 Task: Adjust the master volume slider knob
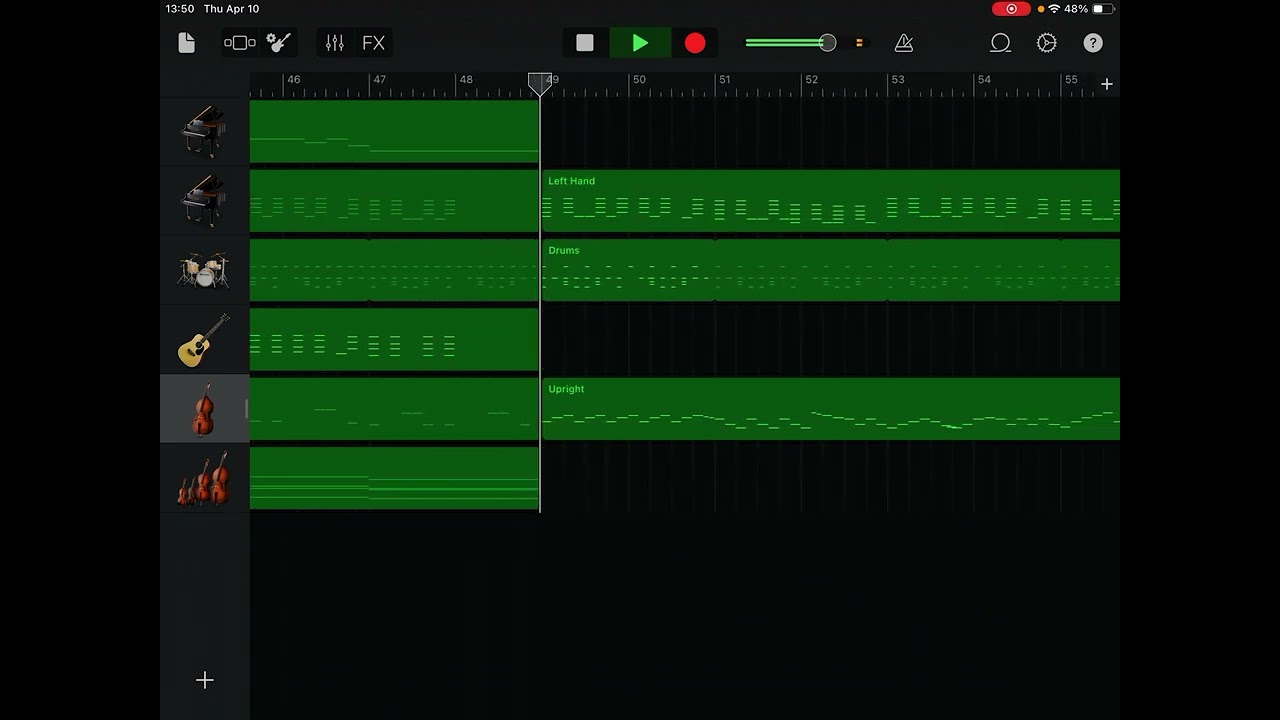coord(827,43)
